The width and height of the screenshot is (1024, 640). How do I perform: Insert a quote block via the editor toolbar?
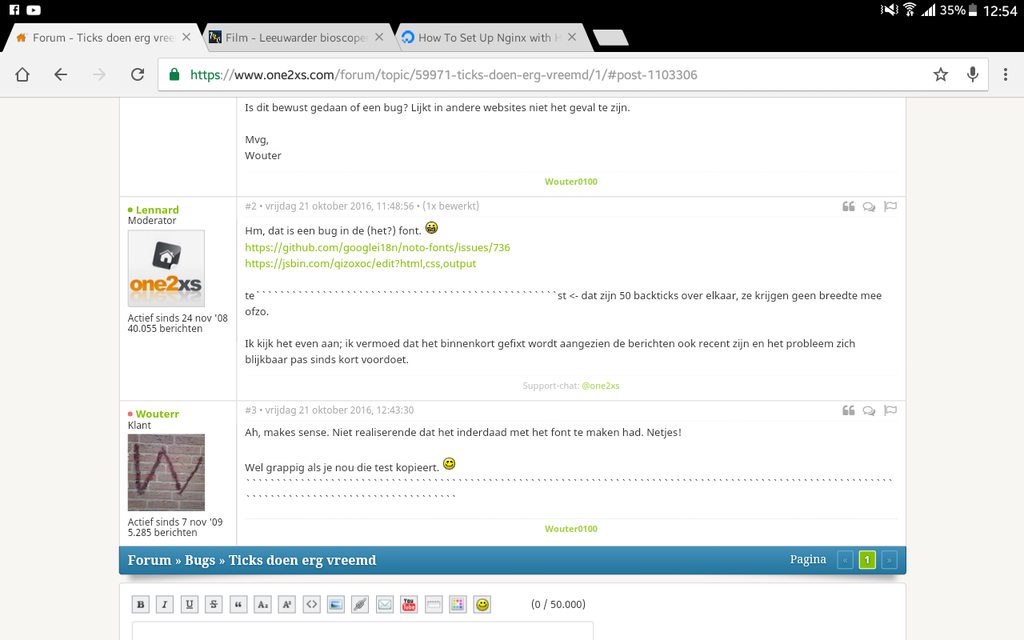point(238,605)
